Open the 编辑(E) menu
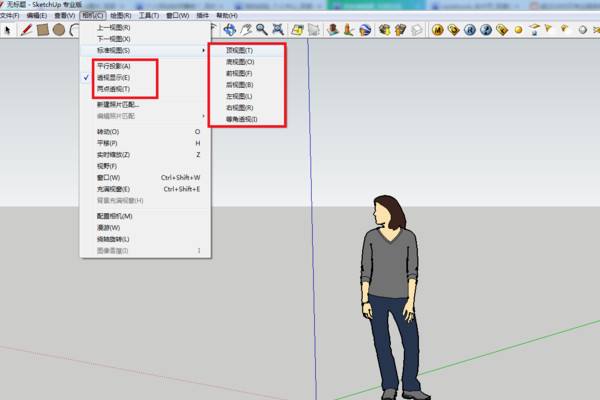The height and width of the screenshot is (400, 600). tap(37, 15)
